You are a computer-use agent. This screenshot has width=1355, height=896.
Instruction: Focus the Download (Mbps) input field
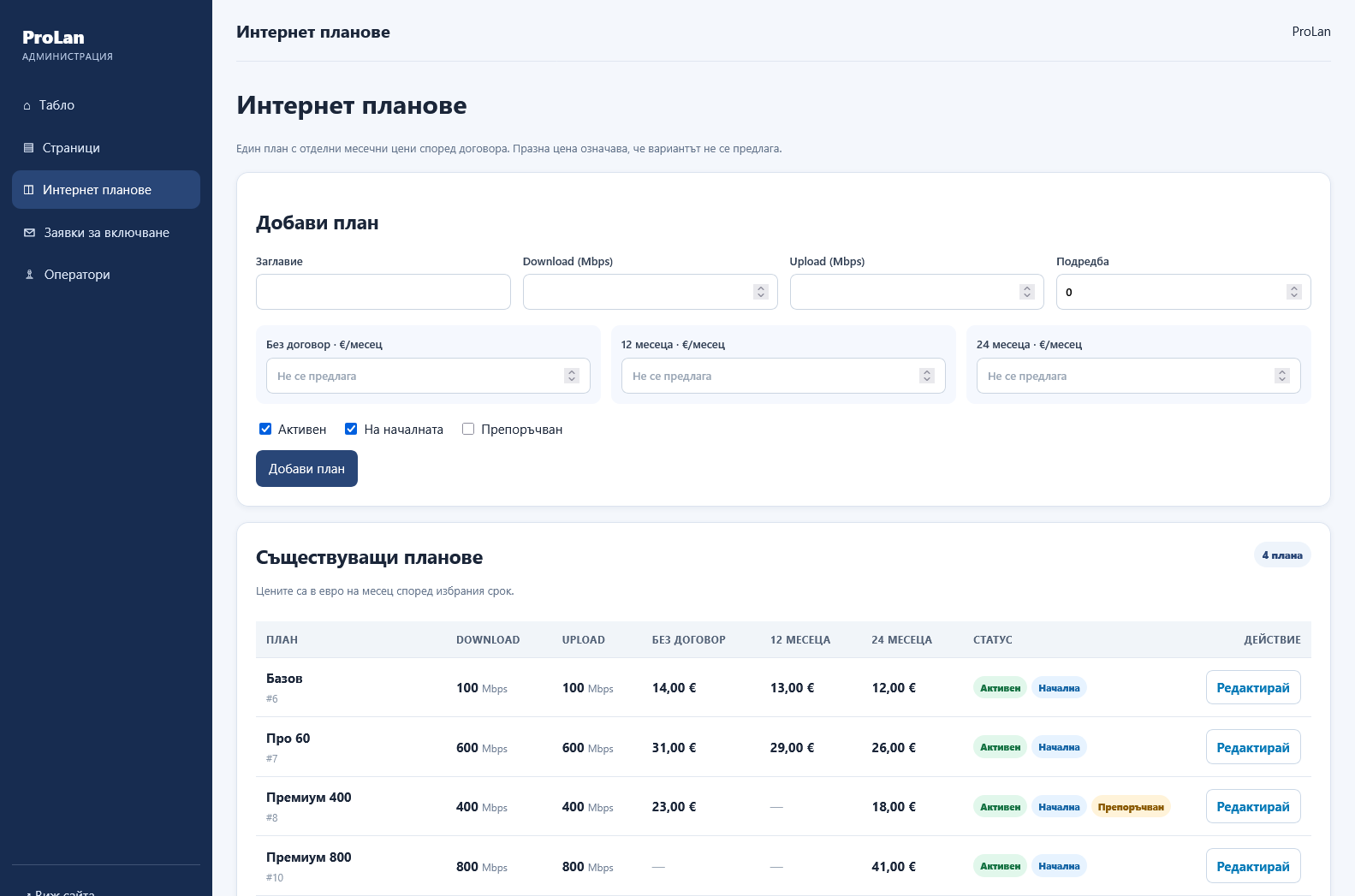pos(651,292)
